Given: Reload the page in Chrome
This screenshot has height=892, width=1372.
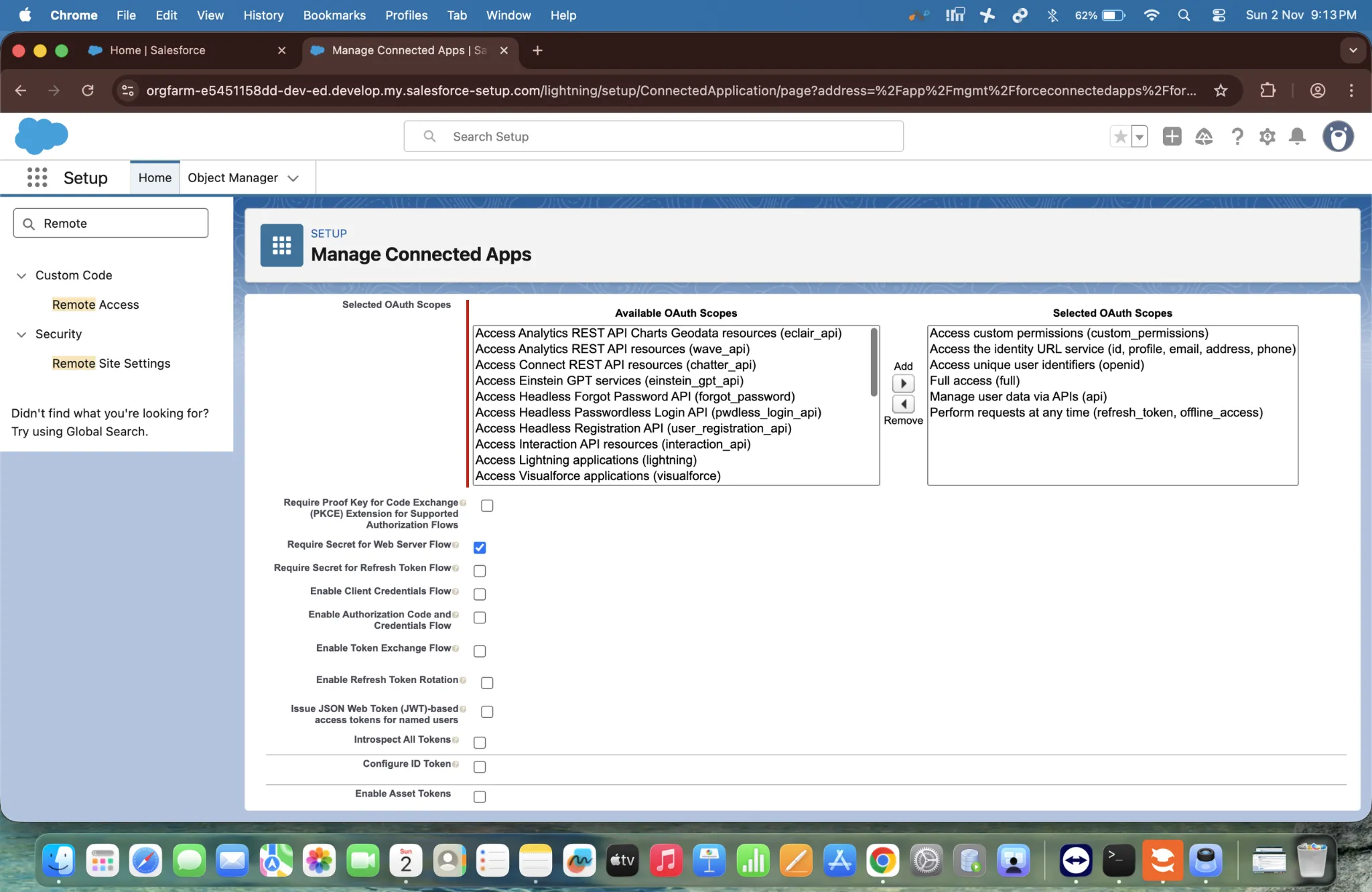Looking at the screenshot, I should (88, 90).
